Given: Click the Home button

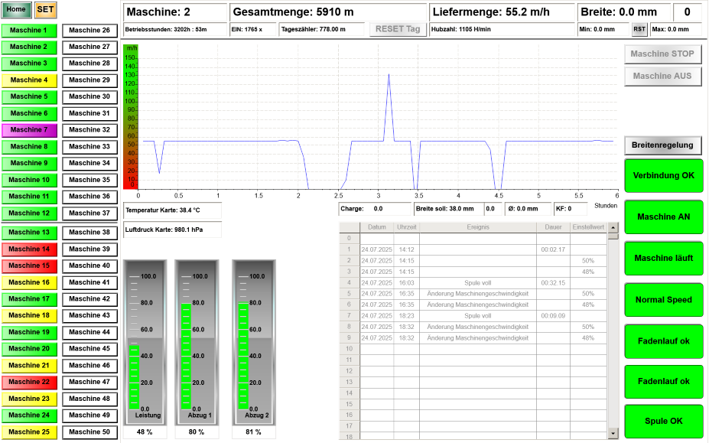Looking at the screenshot, I should click(x=15, y=9).
